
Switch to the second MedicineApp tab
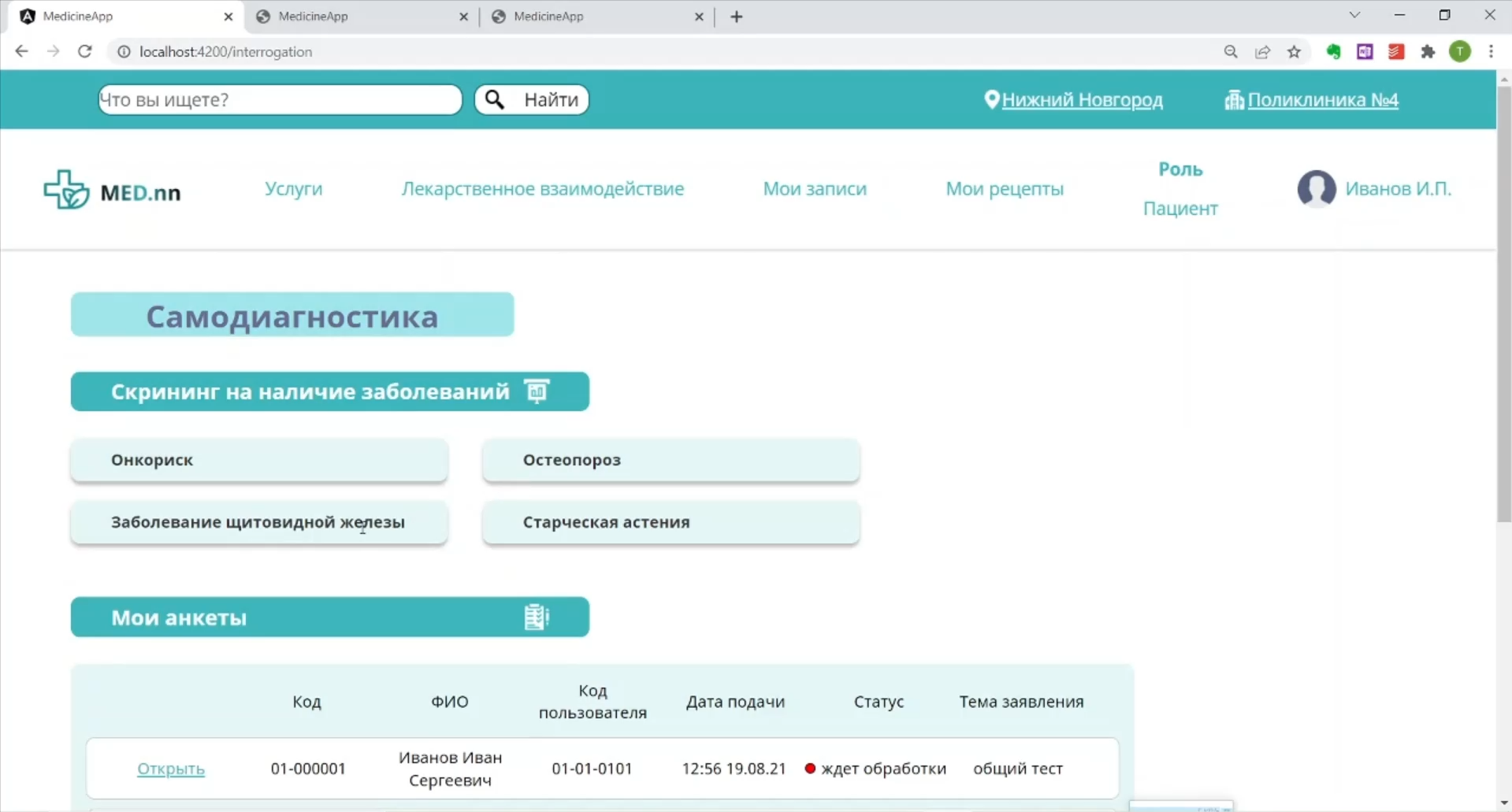click(x=358, y=17)
